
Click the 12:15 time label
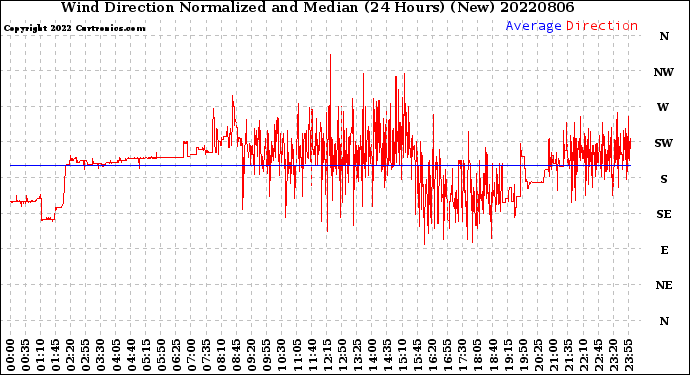(326, 355)
